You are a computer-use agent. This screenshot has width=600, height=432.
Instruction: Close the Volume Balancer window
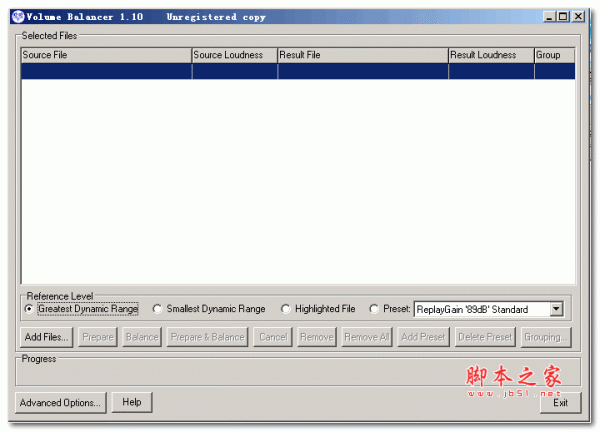tap(579, 17)
